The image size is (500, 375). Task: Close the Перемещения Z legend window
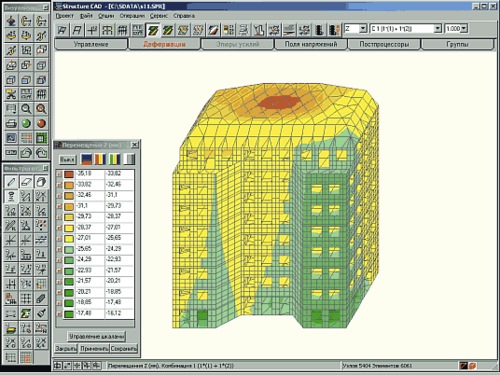134,145
